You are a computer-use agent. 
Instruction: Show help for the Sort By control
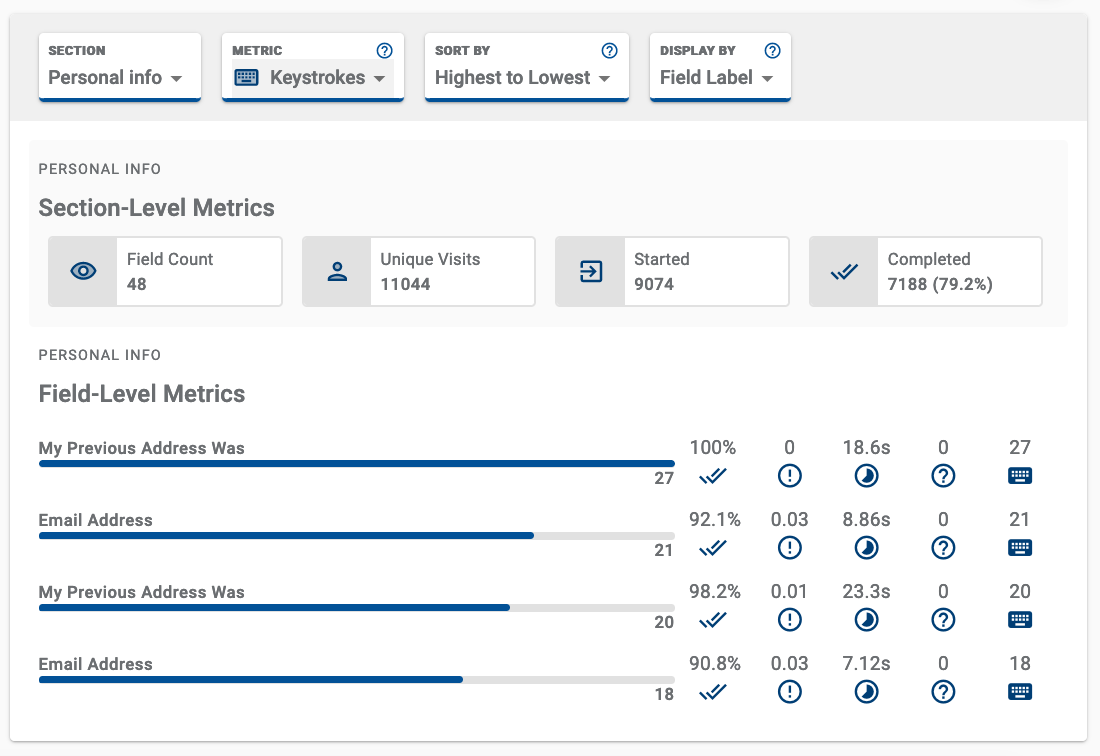coord(610,50)
